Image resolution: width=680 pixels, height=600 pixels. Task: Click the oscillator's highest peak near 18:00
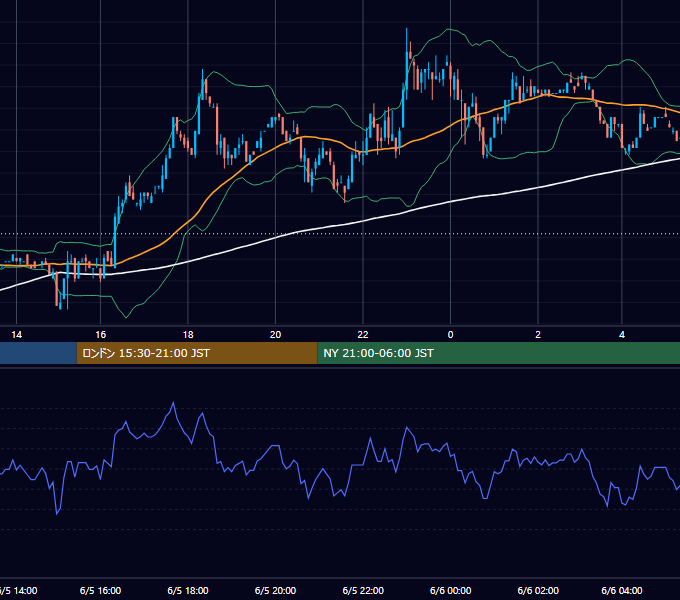[x=173, y=403]
